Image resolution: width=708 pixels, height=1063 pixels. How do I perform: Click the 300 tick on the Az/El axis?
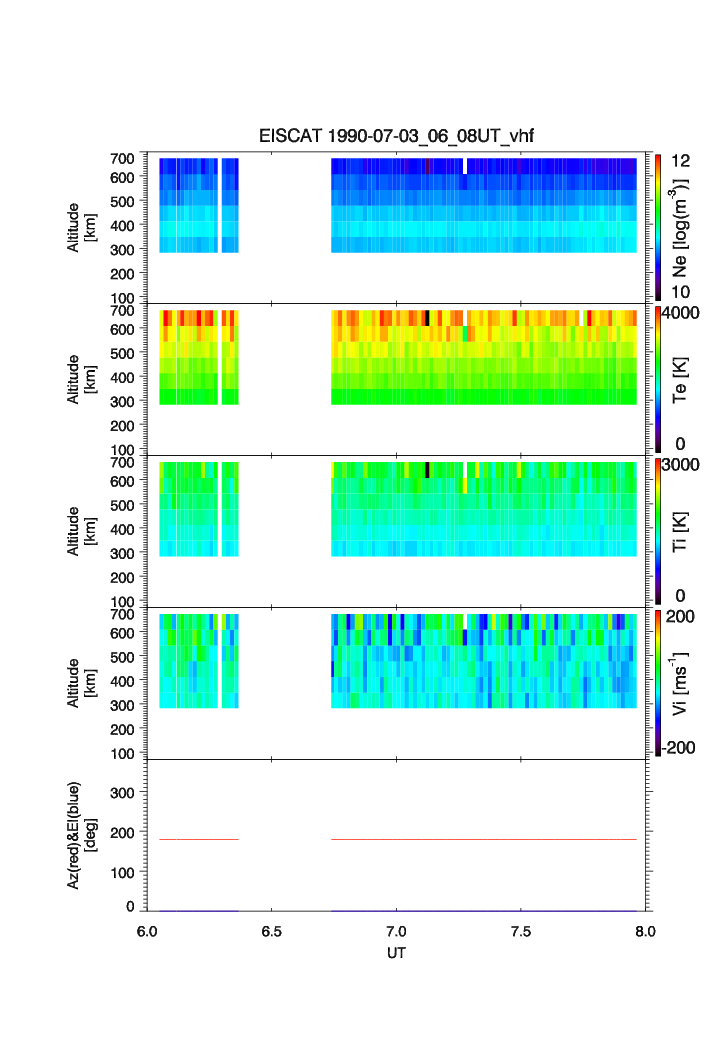123,793
